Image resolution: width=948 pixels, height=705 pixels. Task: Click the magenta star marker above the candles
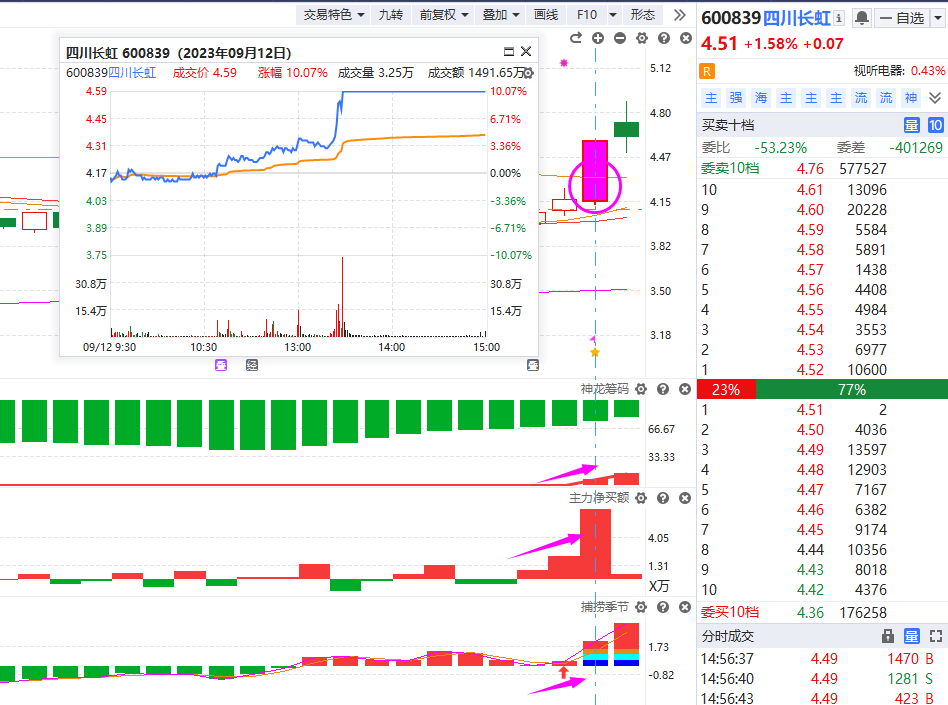pos(564,63)
